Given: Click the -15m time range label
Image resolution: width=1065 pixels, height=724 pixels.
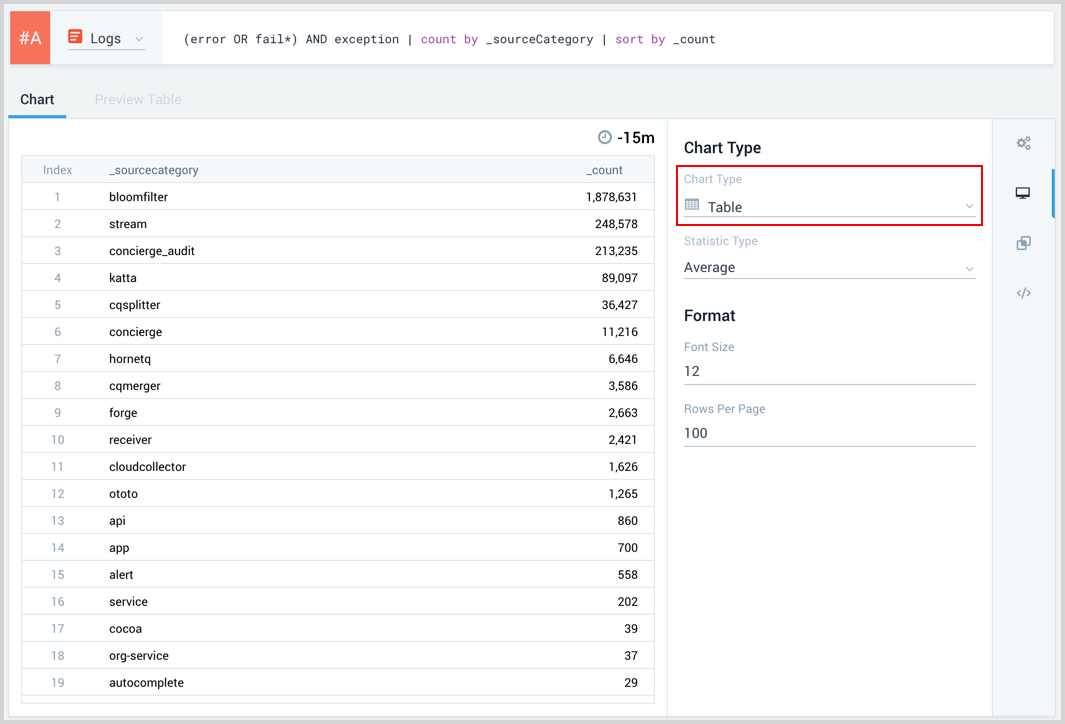Looking at the screenshot, I should (x=636, y=138).
